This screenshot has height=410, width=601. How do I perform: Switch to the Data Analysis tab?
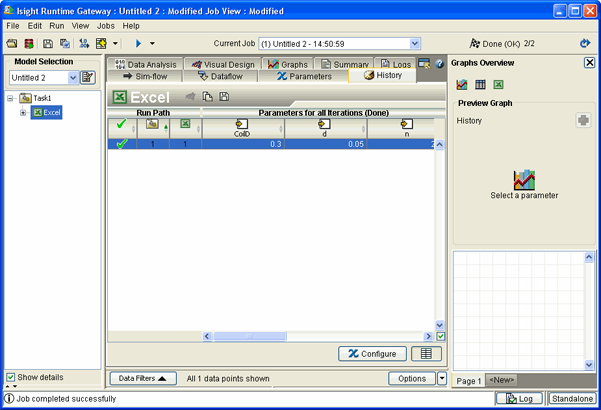click(145, 64)
